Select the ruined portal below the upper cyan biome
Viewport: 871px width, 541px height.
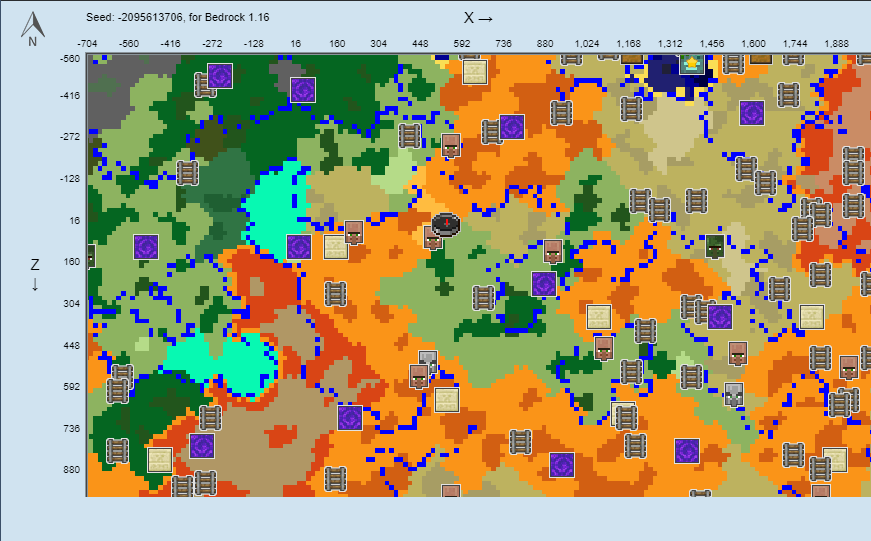(298, 246)
